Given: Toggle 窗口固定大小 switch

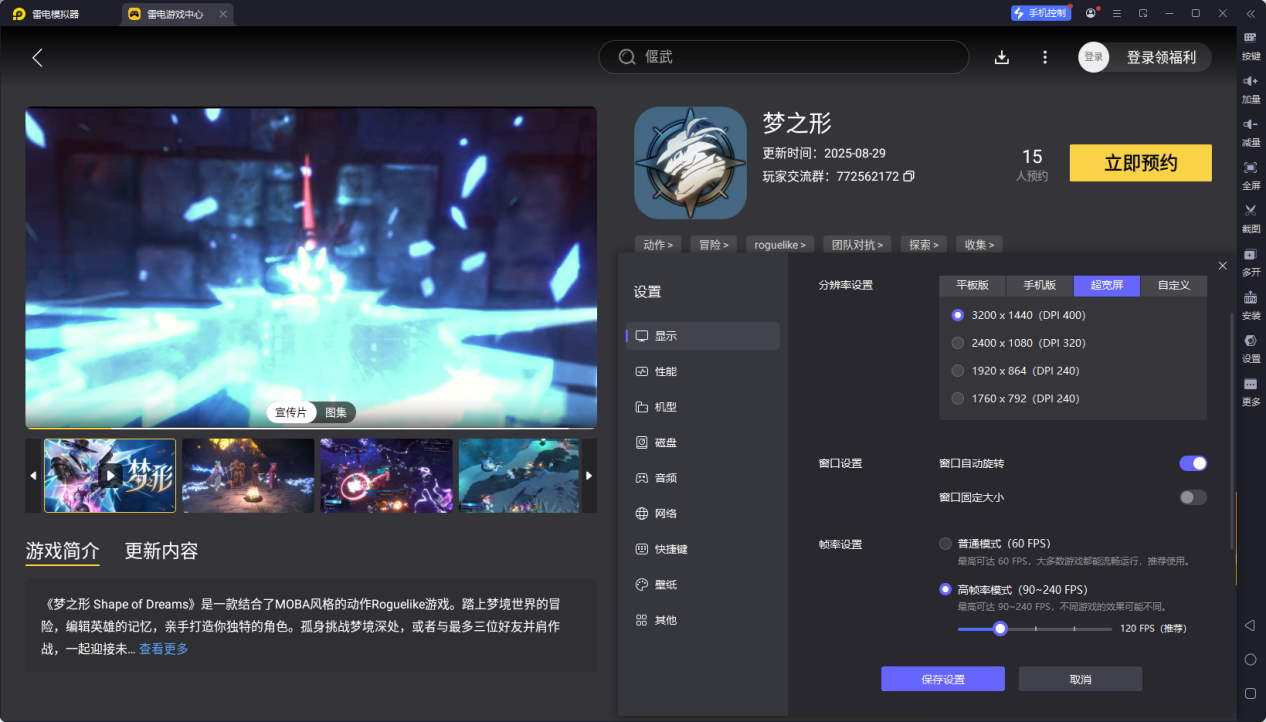Looking at the screenshot, I should 1193,497.
